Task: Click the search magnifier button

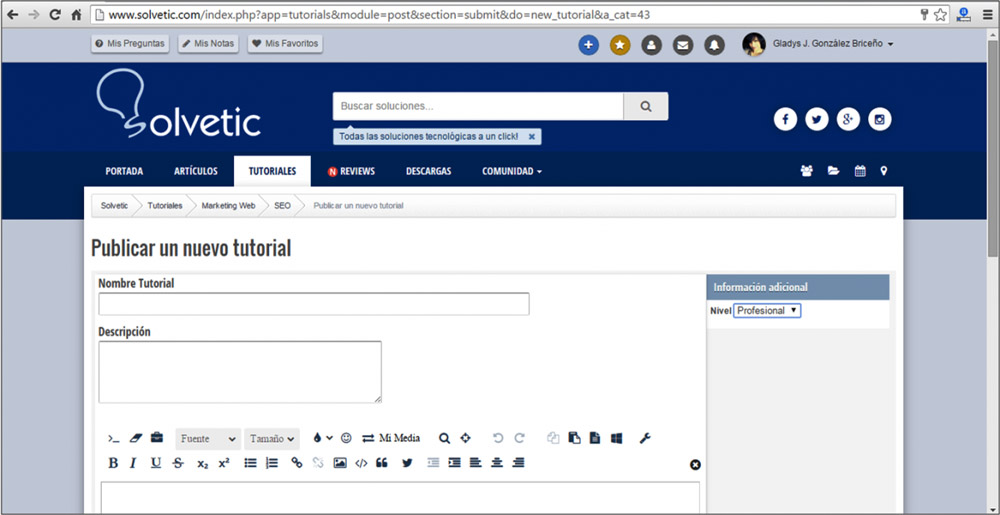Action: [645, 106]
